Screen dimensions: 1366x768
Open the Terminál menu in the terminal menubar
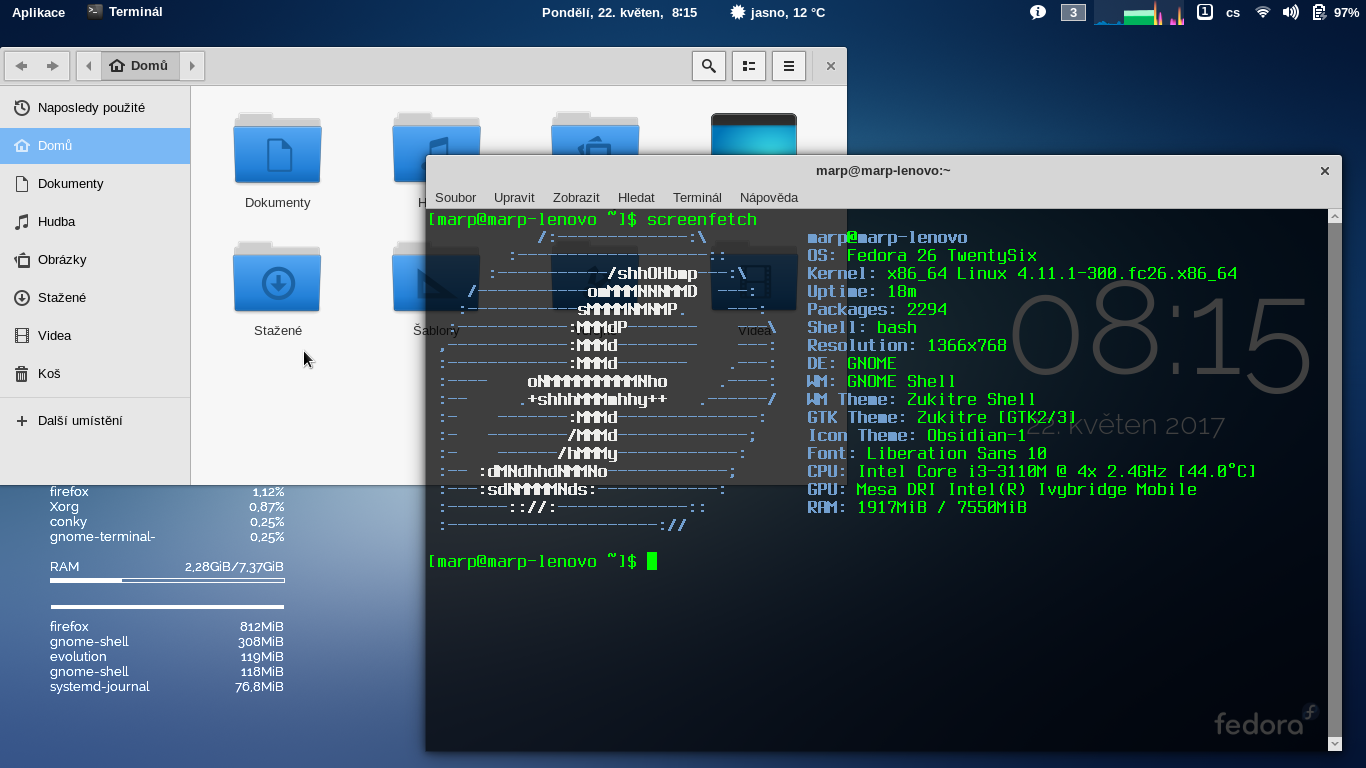click(x=697, y=197)
